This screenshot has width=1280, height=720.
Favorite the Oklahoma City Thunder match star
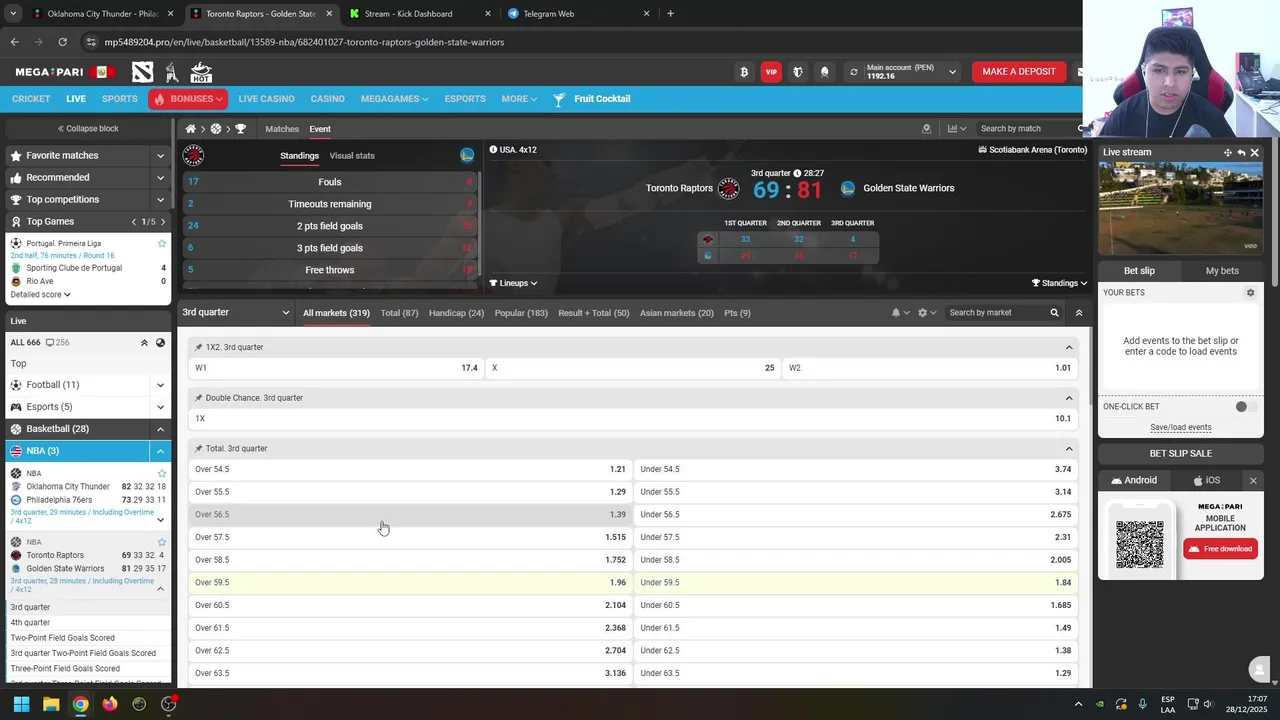click(x=162, y=473)
